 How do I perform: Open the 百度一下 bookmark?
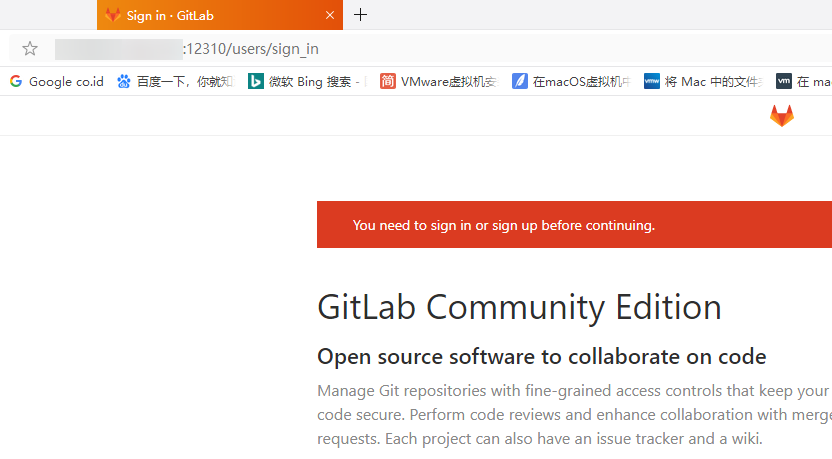[176, 81]
